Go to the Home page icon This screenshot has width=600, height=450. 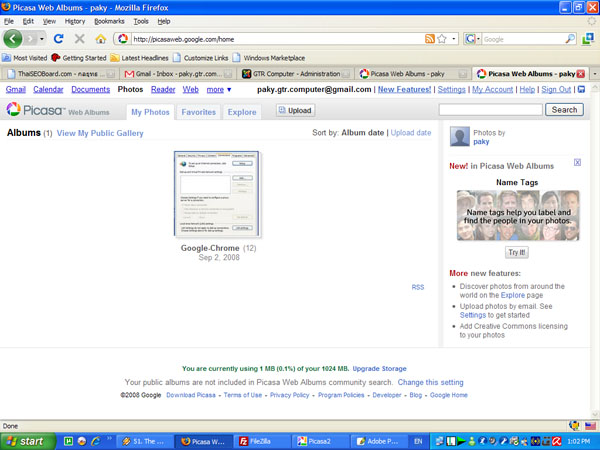(101, 39)
